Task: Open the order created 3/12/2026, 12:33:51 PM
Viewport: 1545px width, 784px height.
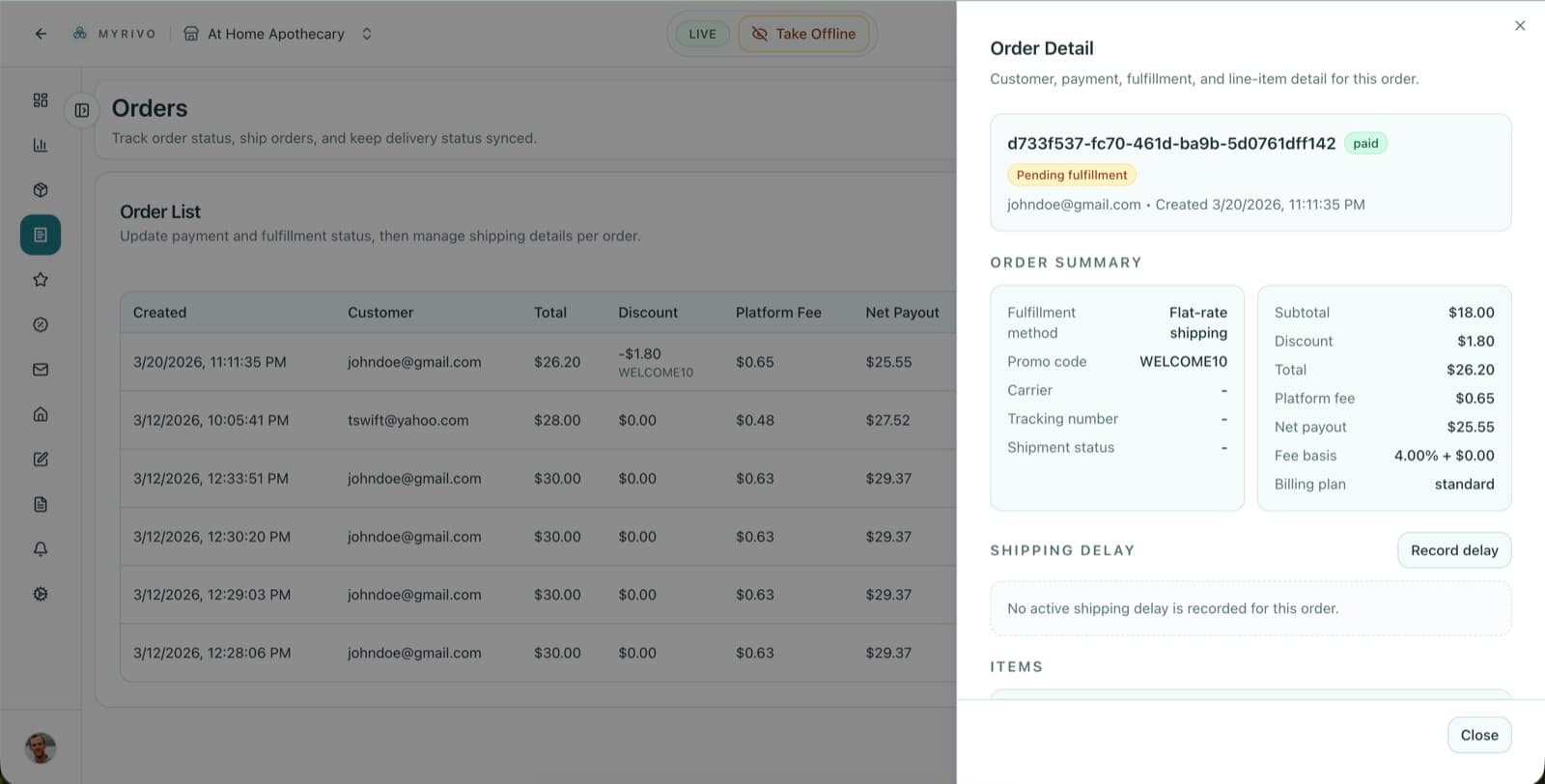Action: pos(538,478)
